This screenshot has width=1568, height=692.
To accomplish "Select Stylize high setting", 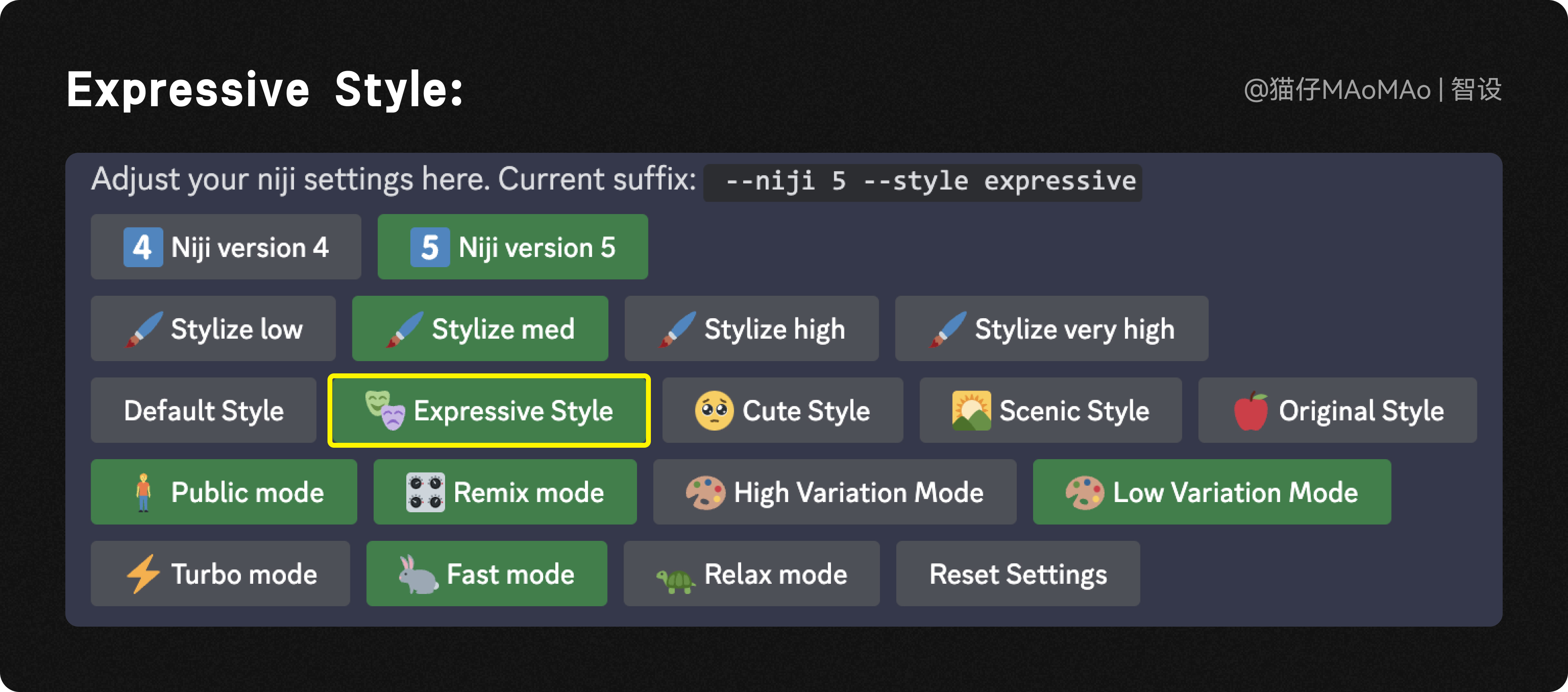I will pos(751,329).
